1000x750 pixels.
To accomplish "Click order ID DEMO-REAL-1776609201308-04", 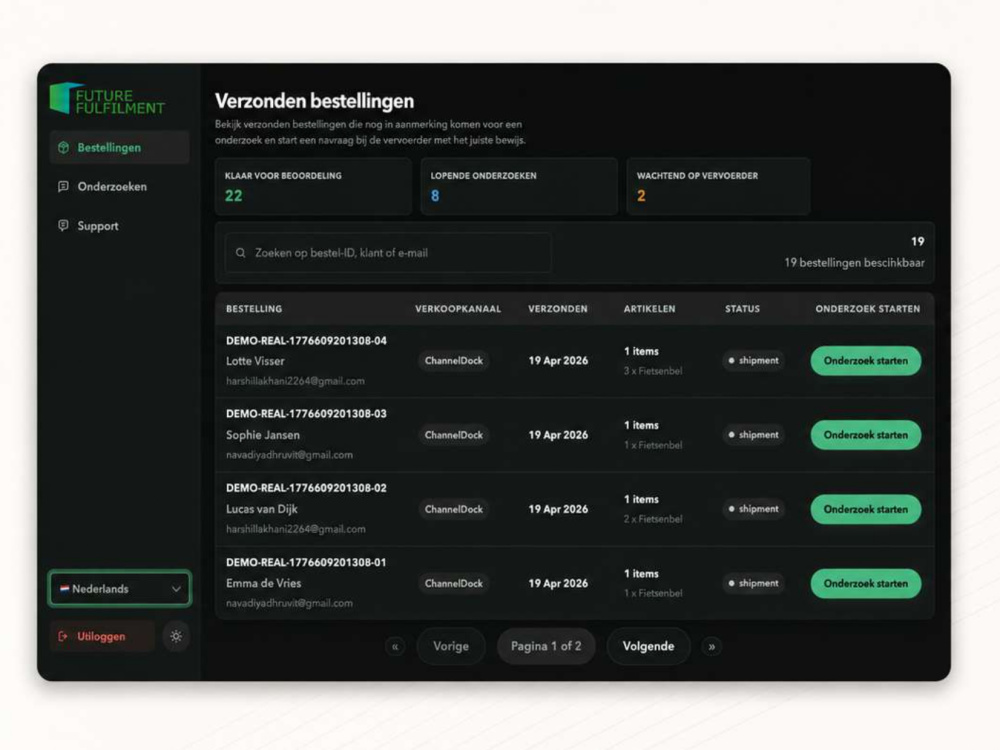I will [x=306, y=341].
